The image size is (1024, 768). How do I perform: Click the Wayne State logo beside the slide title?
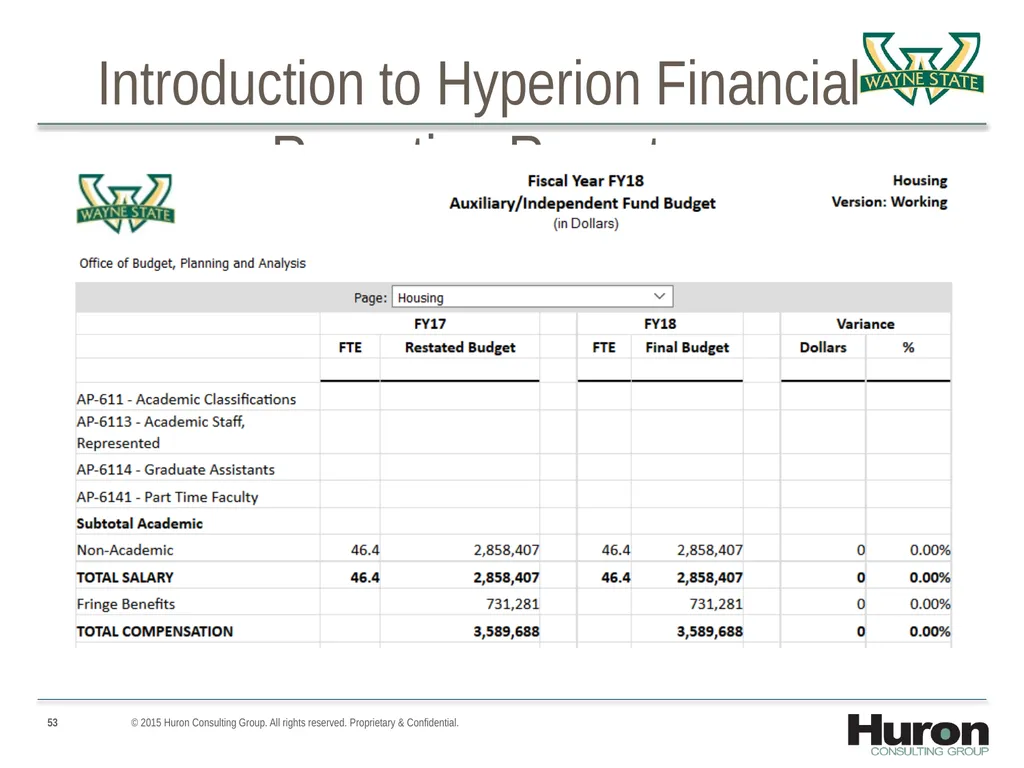(x=922, y=69)
